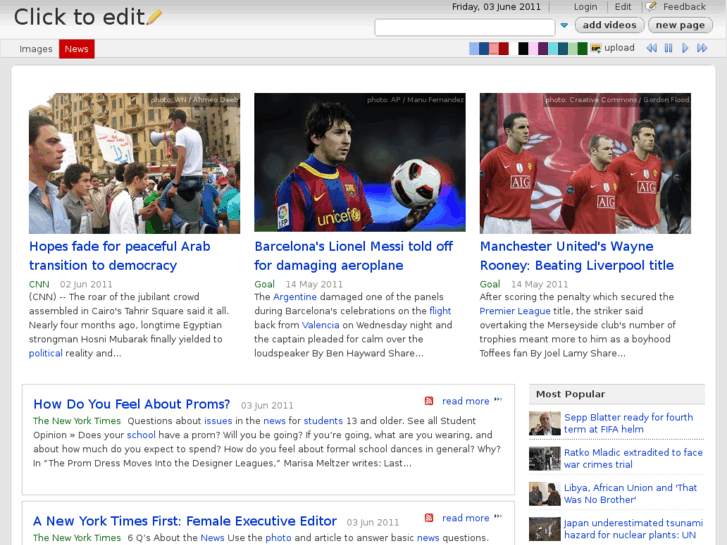Switch to the News tab
The image size is (727, 545).
77,49
